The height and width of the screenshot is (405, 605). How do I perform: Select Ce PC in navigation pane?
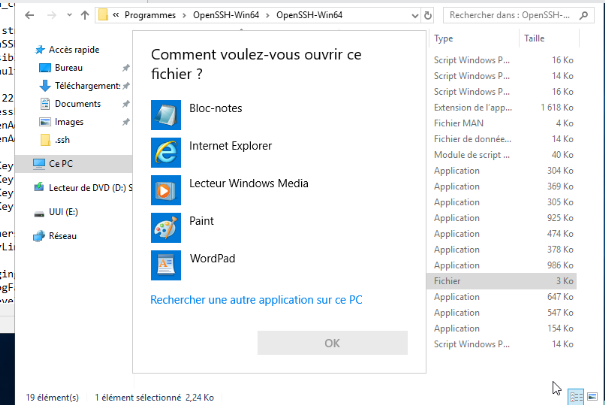(61, 163)
